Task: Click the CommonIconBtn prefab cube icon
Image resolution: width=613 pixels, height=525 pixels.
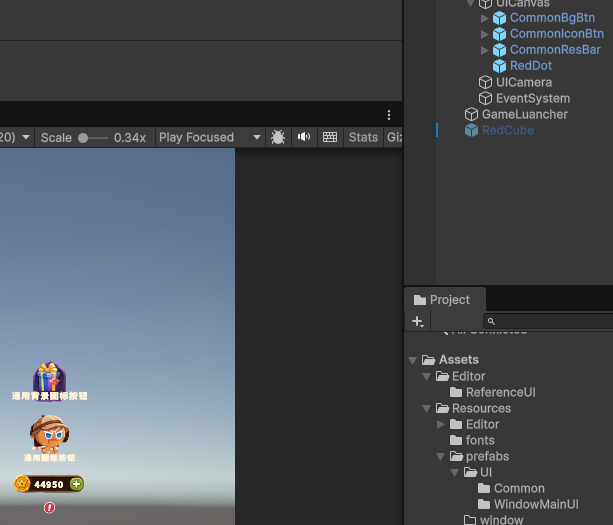Action: [499, 34]
